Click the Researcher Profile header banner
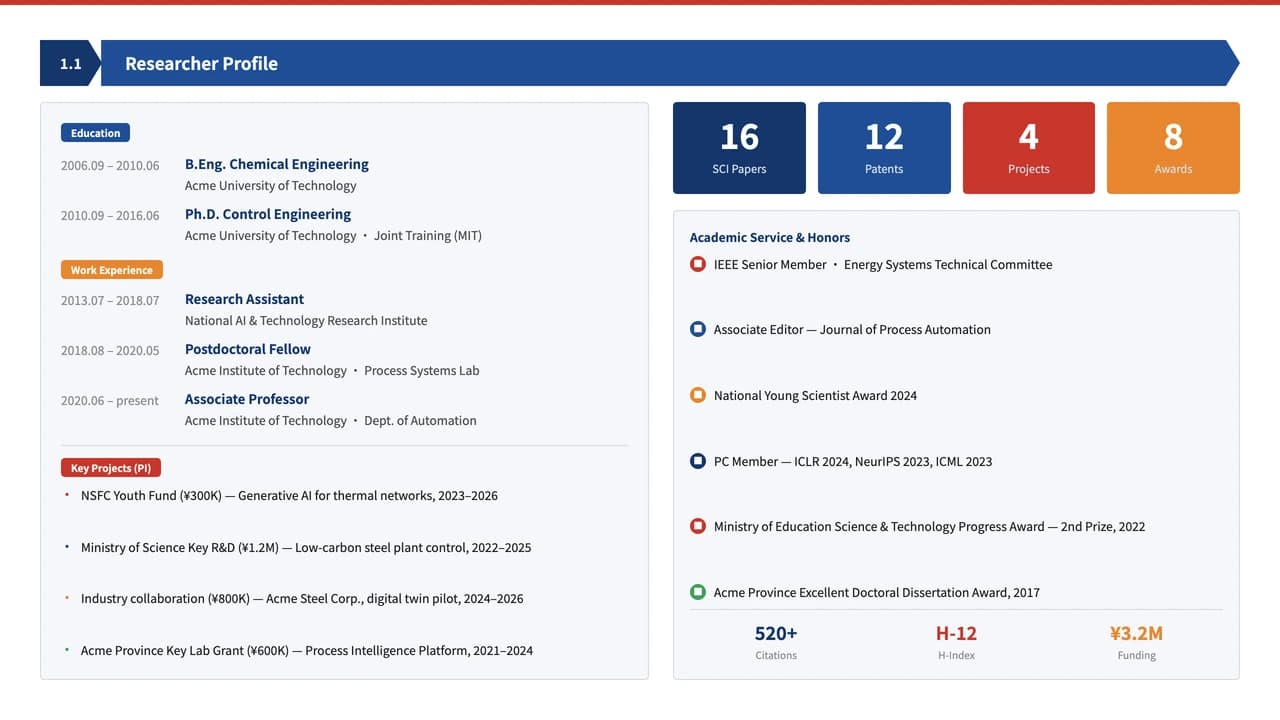 [x=670, y=63]
